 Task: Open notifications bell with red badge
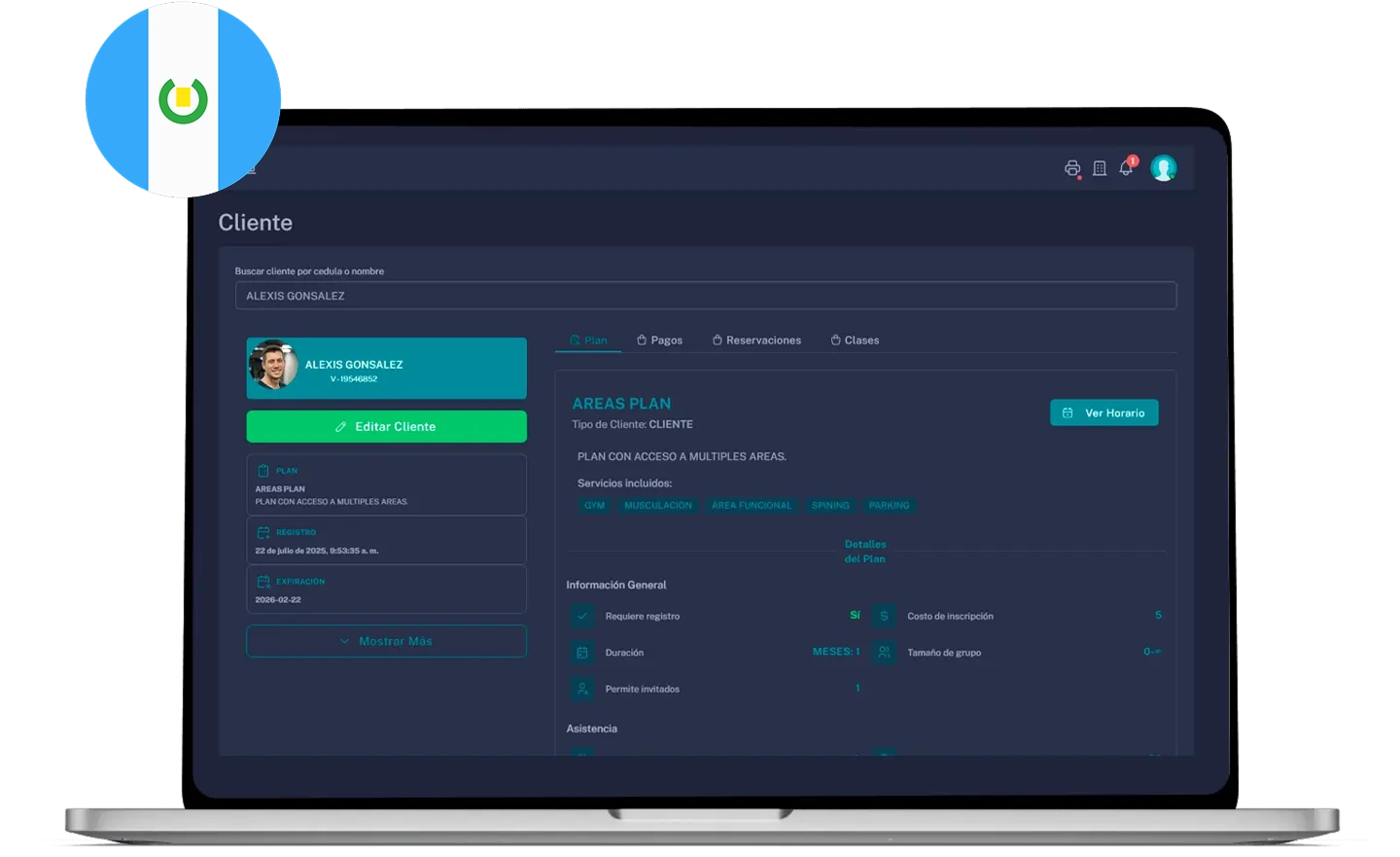pyautogui.click(x=1126, y=167)
